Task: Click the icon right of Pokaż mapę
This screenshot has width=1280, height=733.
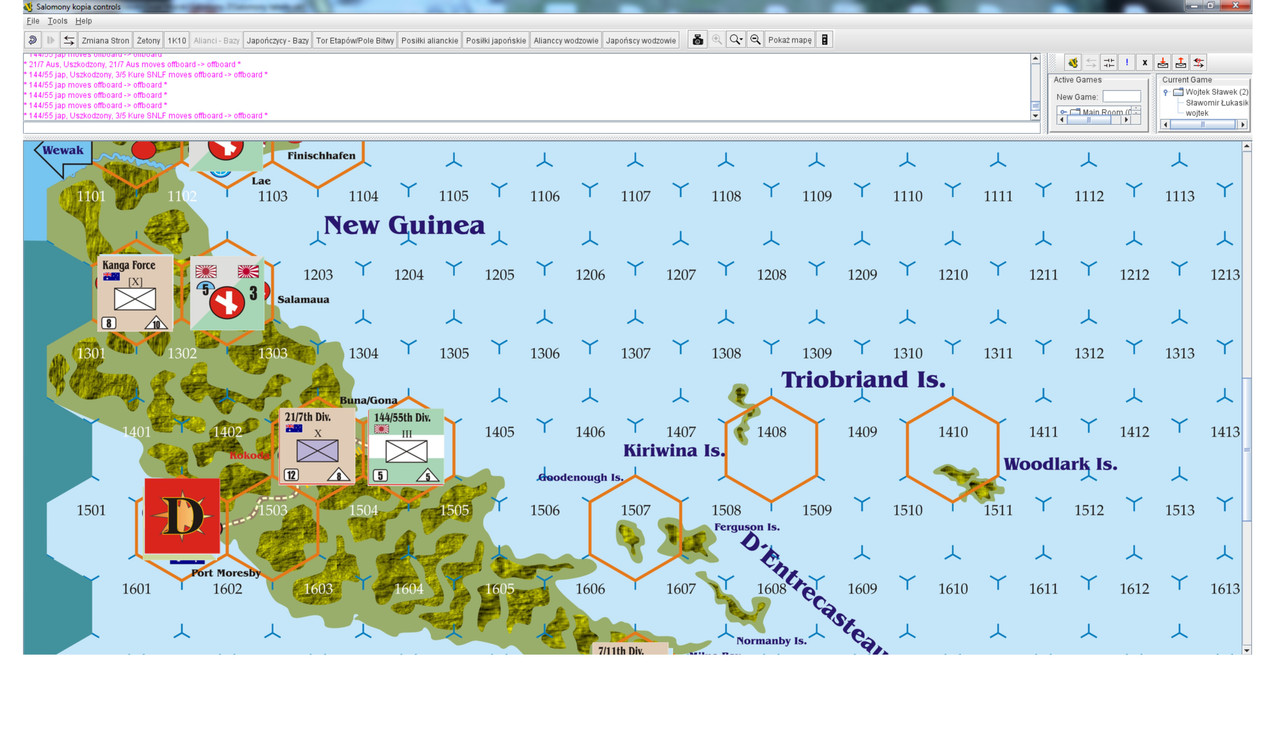Action: pos(825,40)
